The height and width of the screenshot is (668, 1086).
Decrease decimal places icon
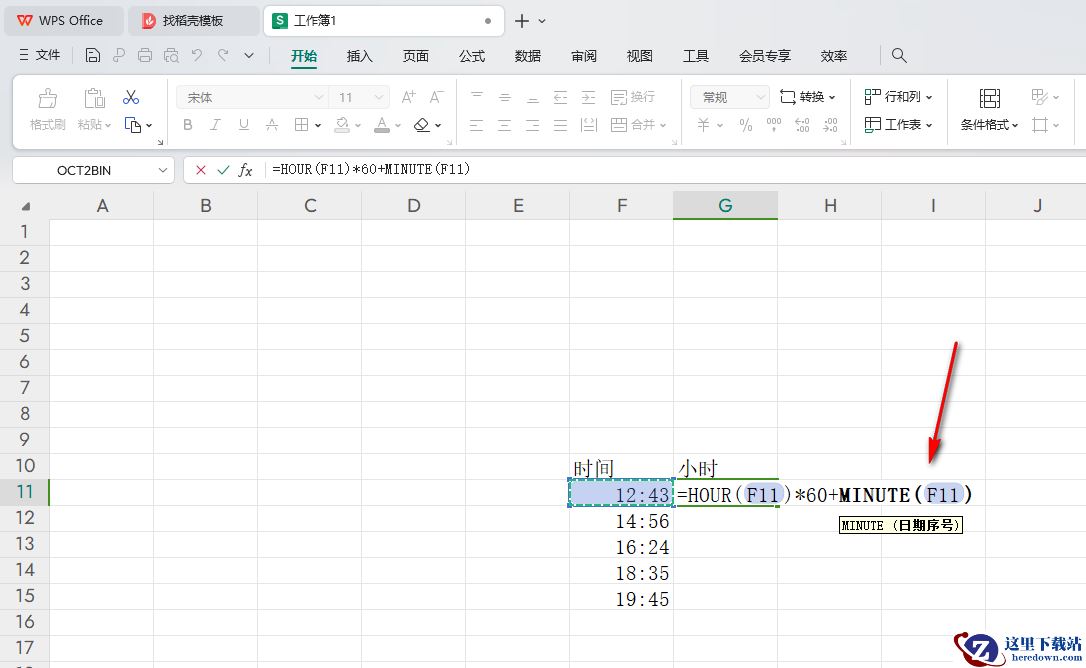coord(830,125)
